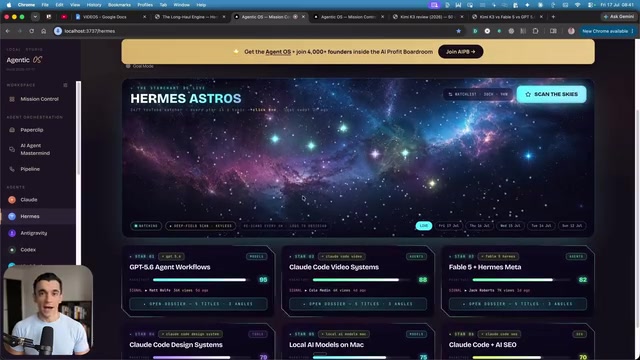Screen dimensions: 640x360
Task: Select the Claude agent icon
Action: coord(12,200)
